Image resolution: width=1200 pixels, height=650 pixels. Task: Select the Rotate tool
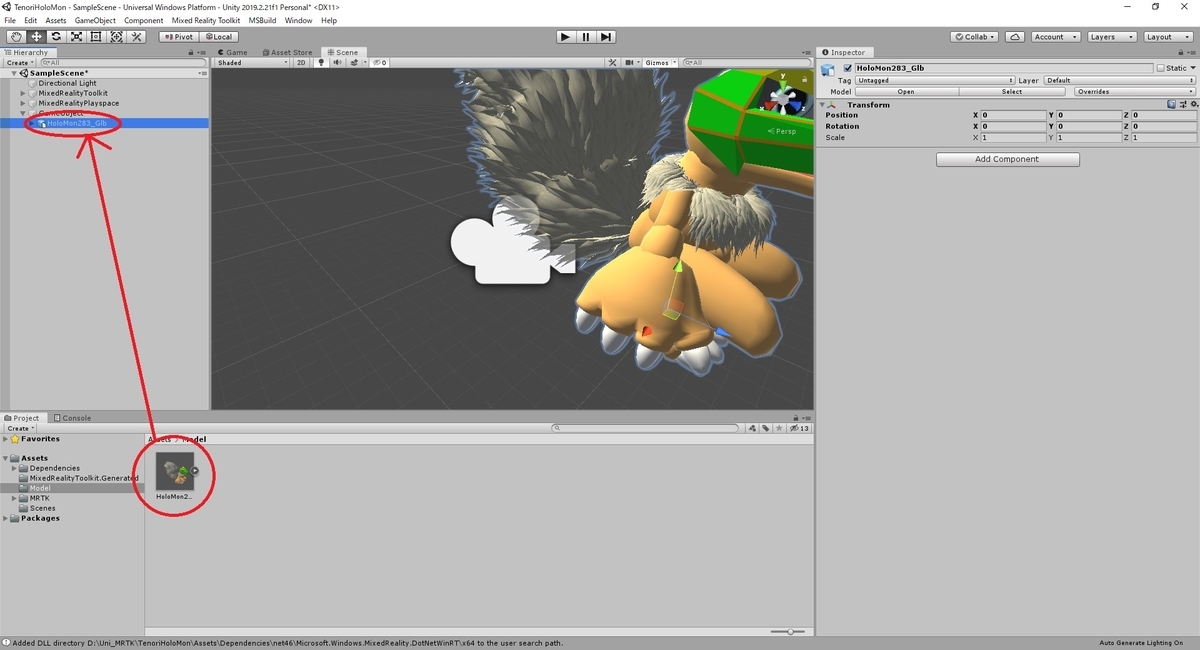point(56,37)
